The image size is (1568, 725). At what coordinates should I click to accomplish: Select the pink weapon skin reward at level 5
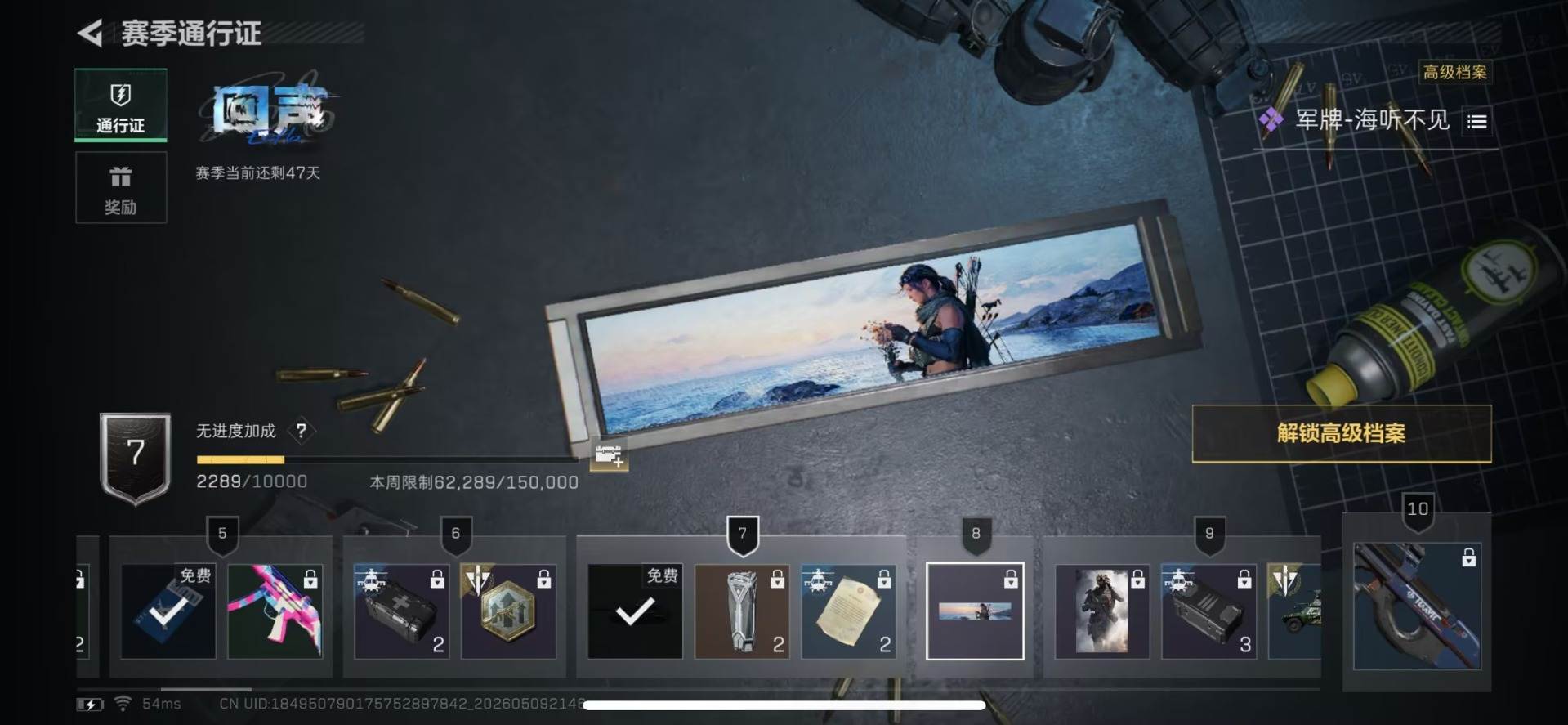pyautogui.click(x=275, y=611)
